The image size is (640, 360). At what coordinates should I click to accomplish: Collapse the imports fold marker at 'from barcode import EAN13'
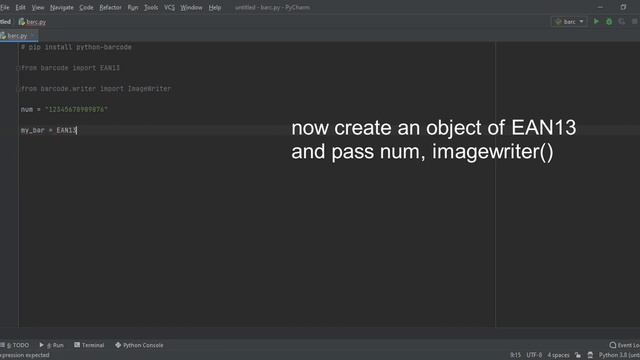tap(18, 68)
